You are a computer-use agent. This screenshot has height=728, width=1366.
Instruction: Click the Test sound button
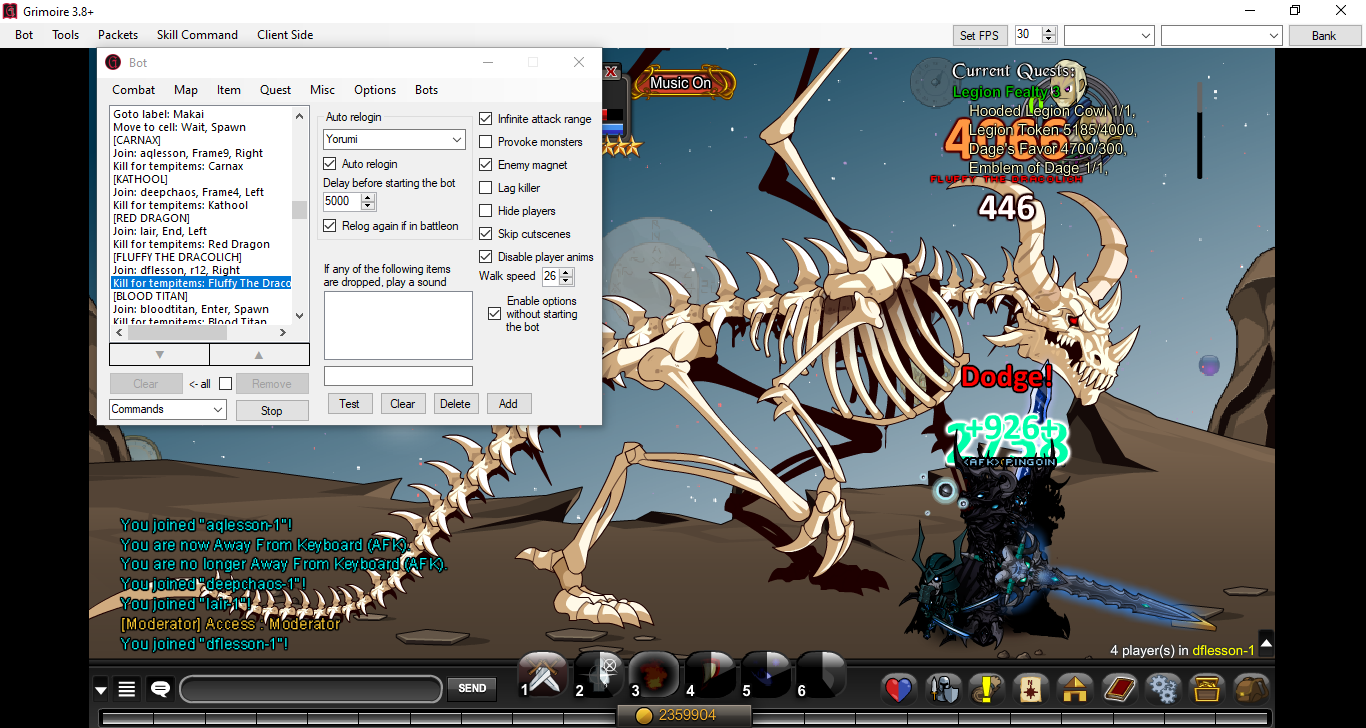coord(349,404)
